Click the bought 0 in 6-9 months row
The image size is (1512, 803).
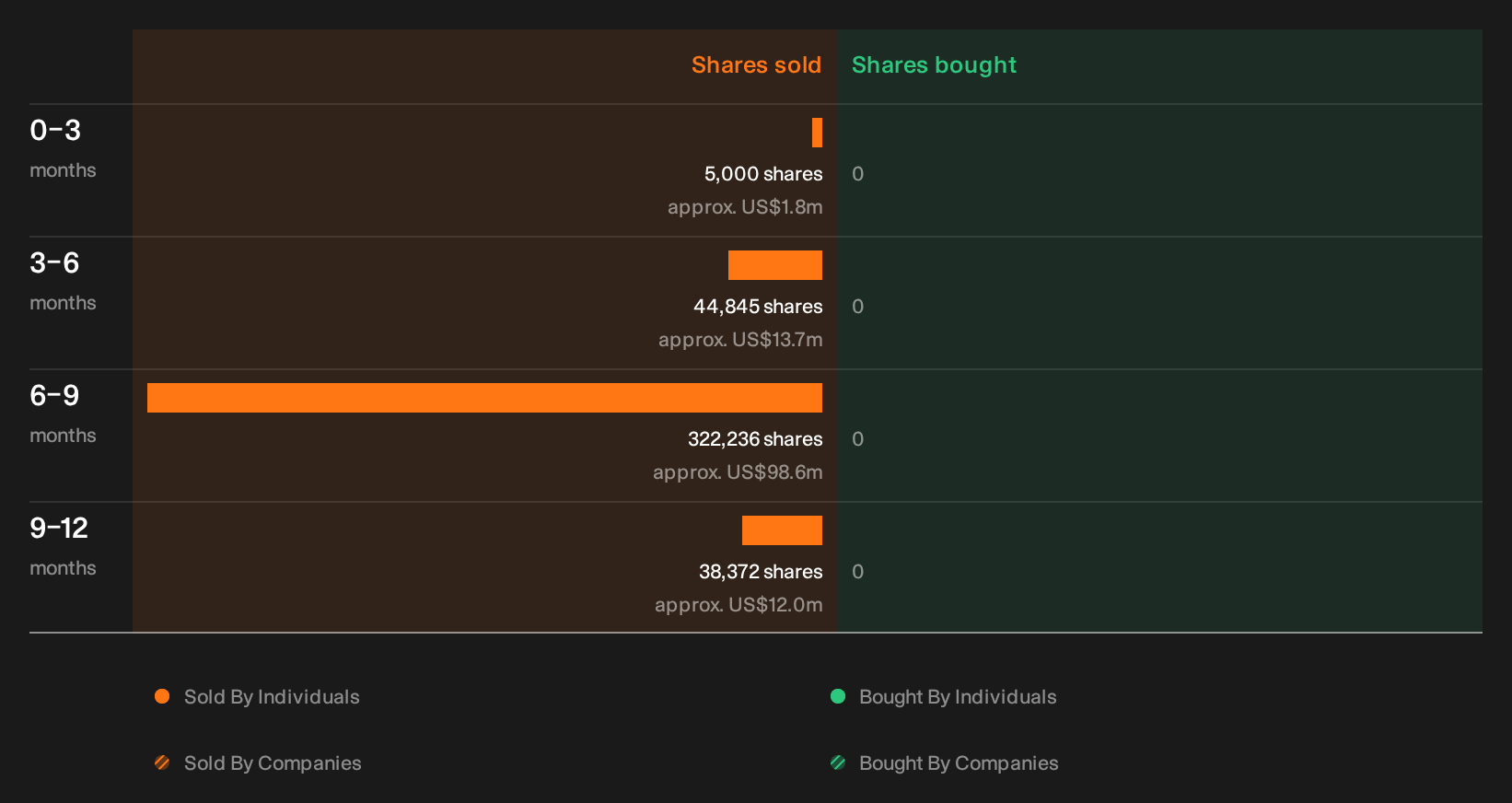(x=857, y=439)
